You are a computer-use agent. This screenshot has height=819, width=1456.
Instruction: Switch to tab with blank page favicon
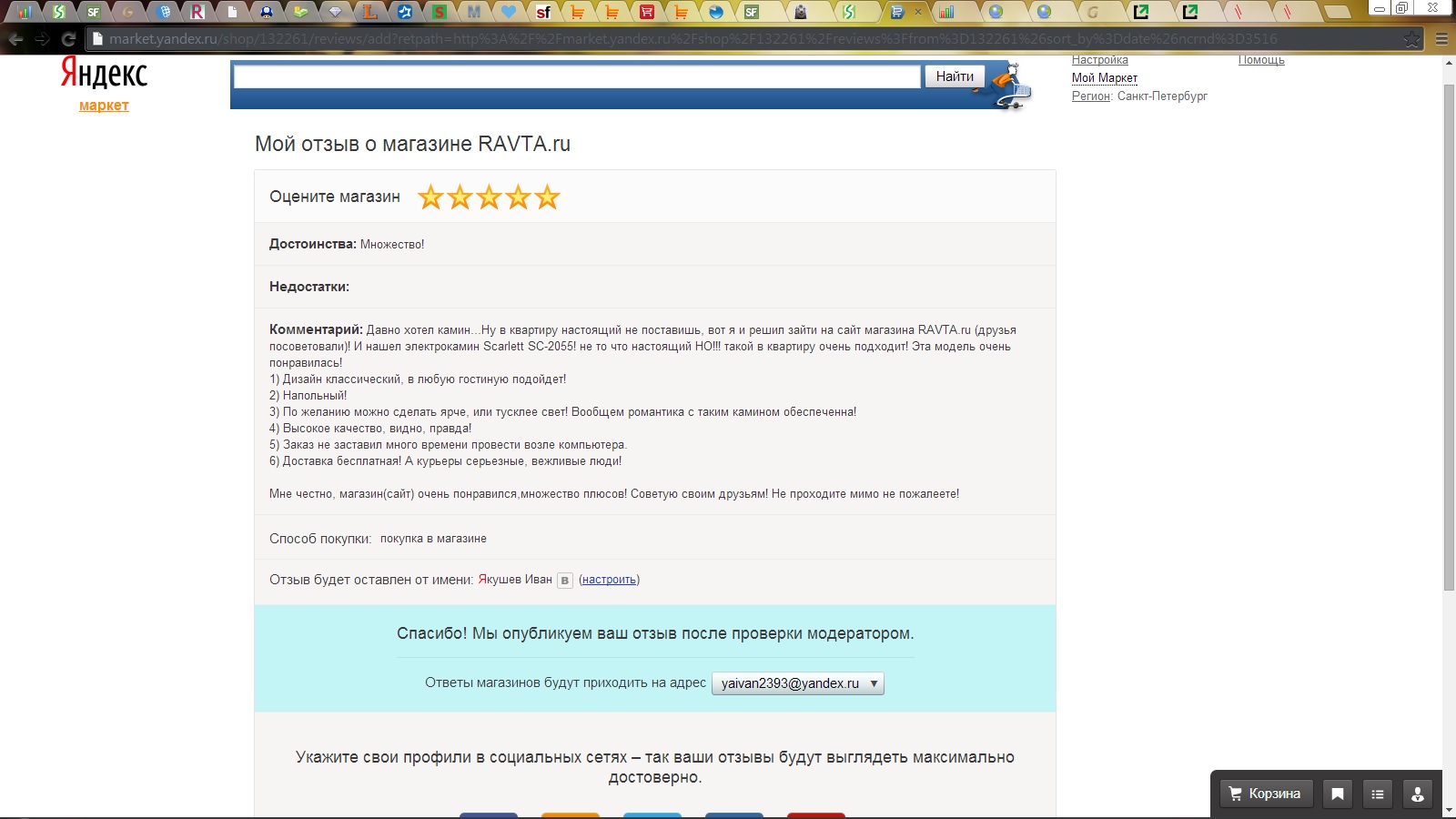coord(232,12)
